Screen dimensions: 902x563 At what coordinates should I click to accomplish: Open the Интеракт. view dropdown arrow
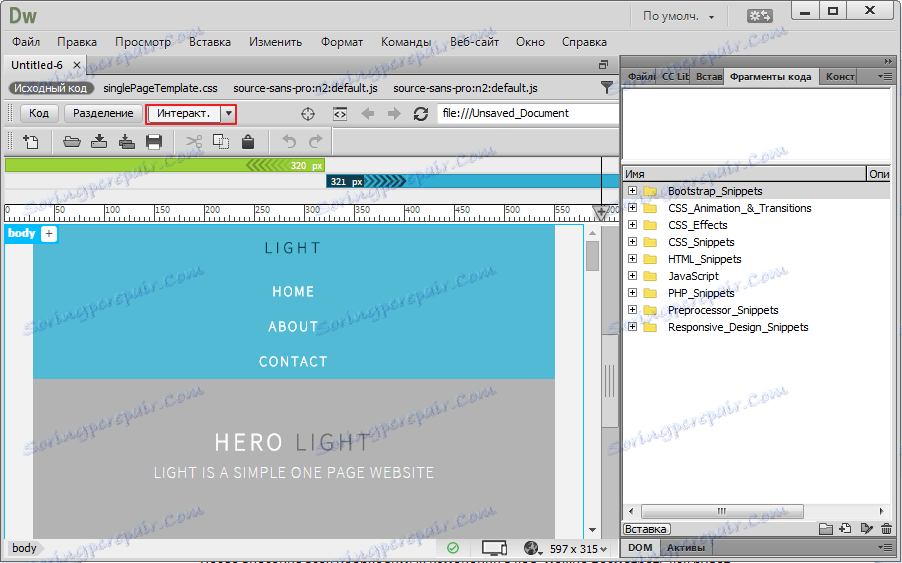point(228,113)
